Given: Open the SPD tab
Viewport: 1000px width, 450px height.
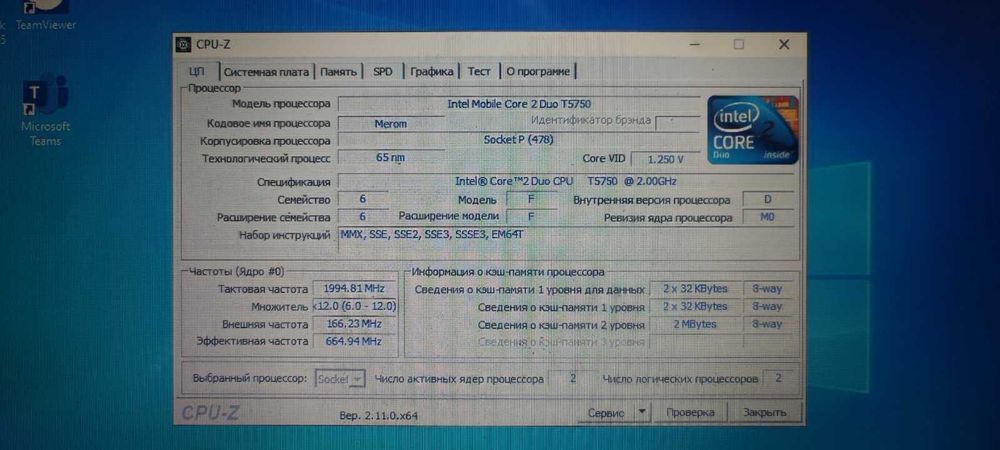Looking at the screenshot, I should [x=383, y=72].
